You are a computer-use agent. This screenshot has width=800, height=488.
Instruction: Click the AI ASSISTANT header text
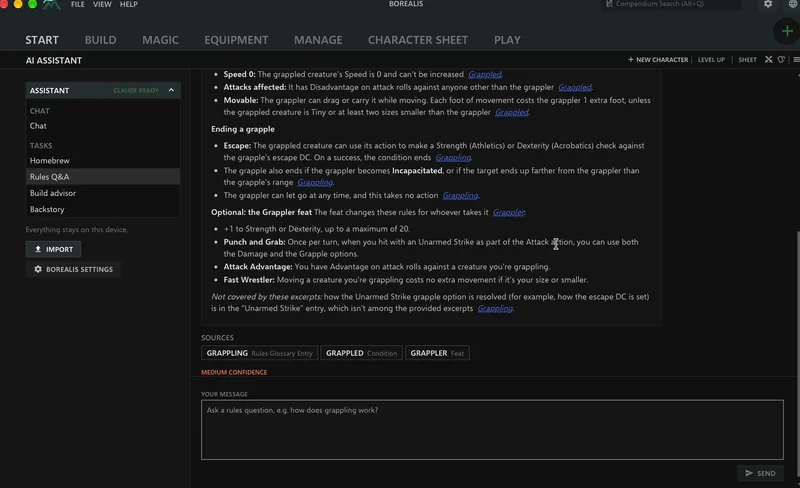54,60
